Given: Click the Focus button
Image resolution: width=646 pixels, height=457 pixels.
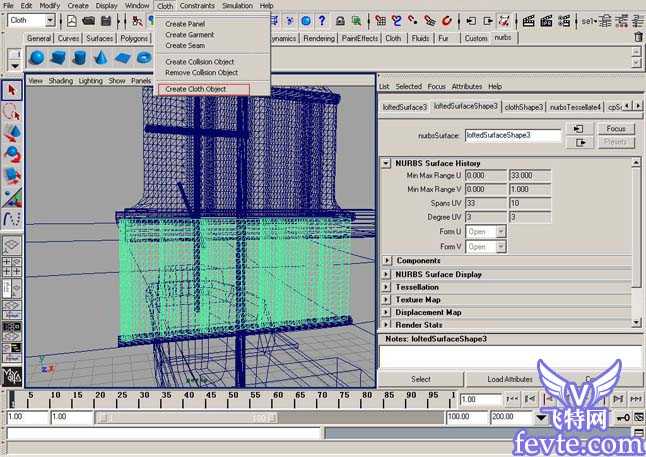Looking at the screenshot, I should 616,129.
